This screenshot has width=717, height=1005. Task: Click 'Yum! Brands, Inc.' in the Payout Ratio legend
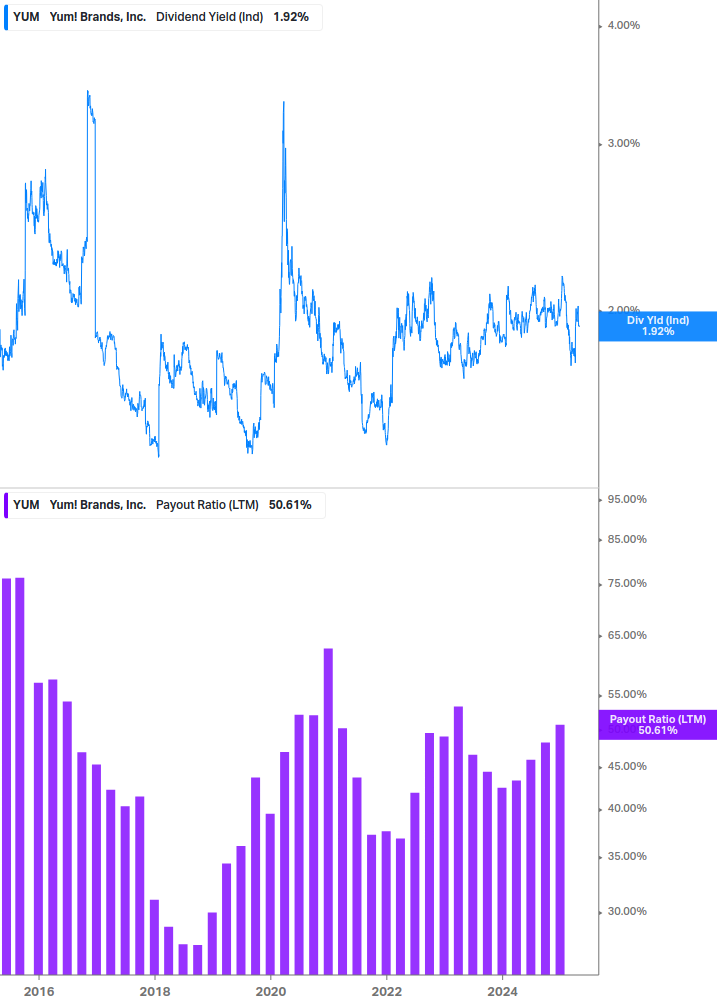coord(97,505)
